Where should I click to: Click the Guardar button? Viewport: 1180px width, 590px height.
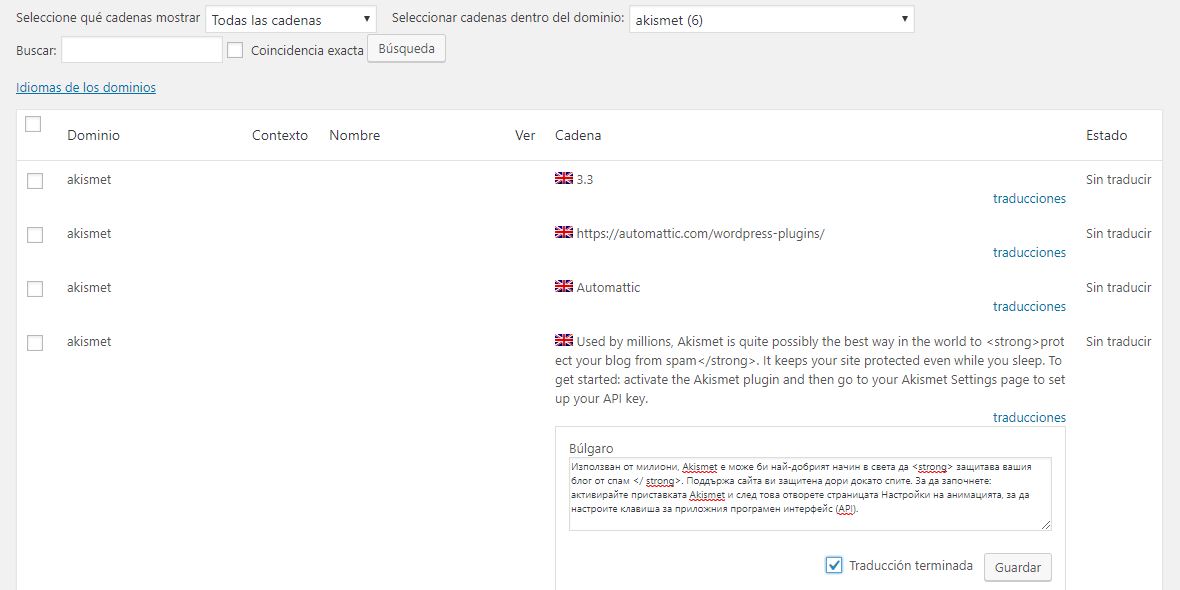(1017, 567)
